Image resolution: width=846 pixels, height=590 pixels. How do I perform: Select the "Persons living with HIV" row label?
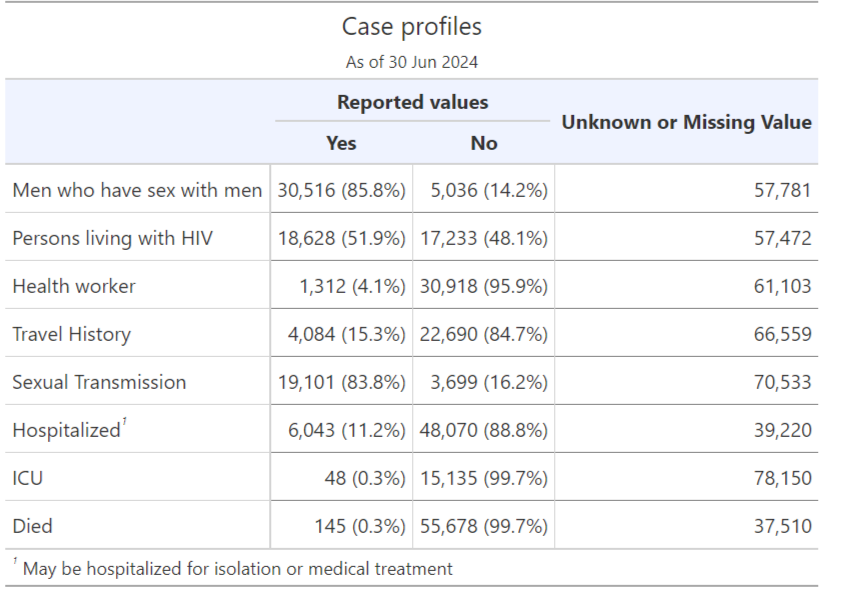(112, 238)
